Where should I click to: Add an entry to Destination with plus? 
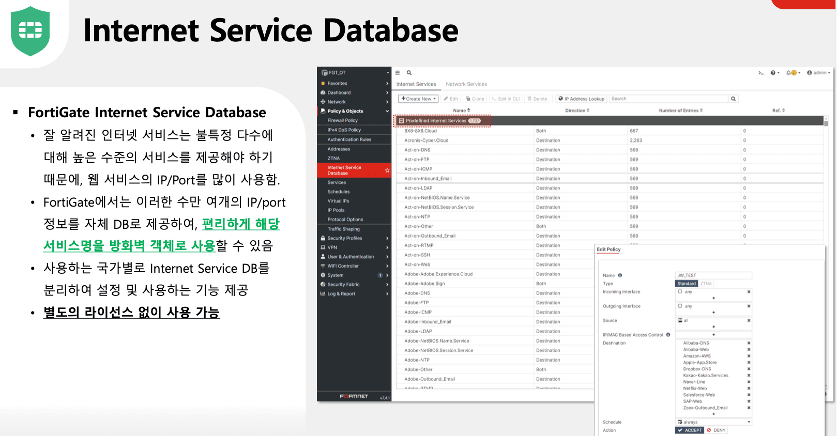[x=714, y=414]
